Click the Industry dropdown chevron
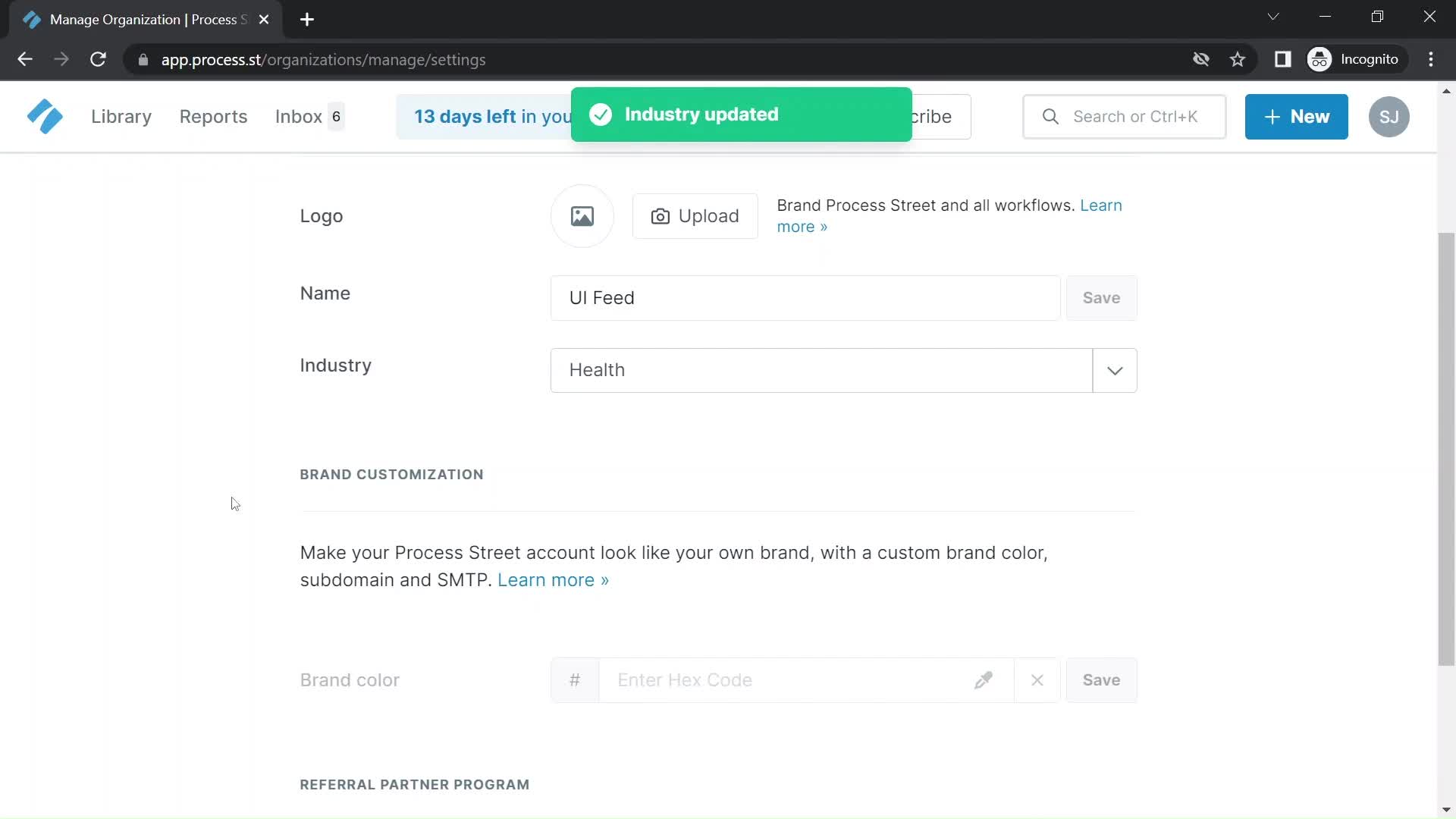Viewport: 1456px width, 819px height. point(1115,370)
